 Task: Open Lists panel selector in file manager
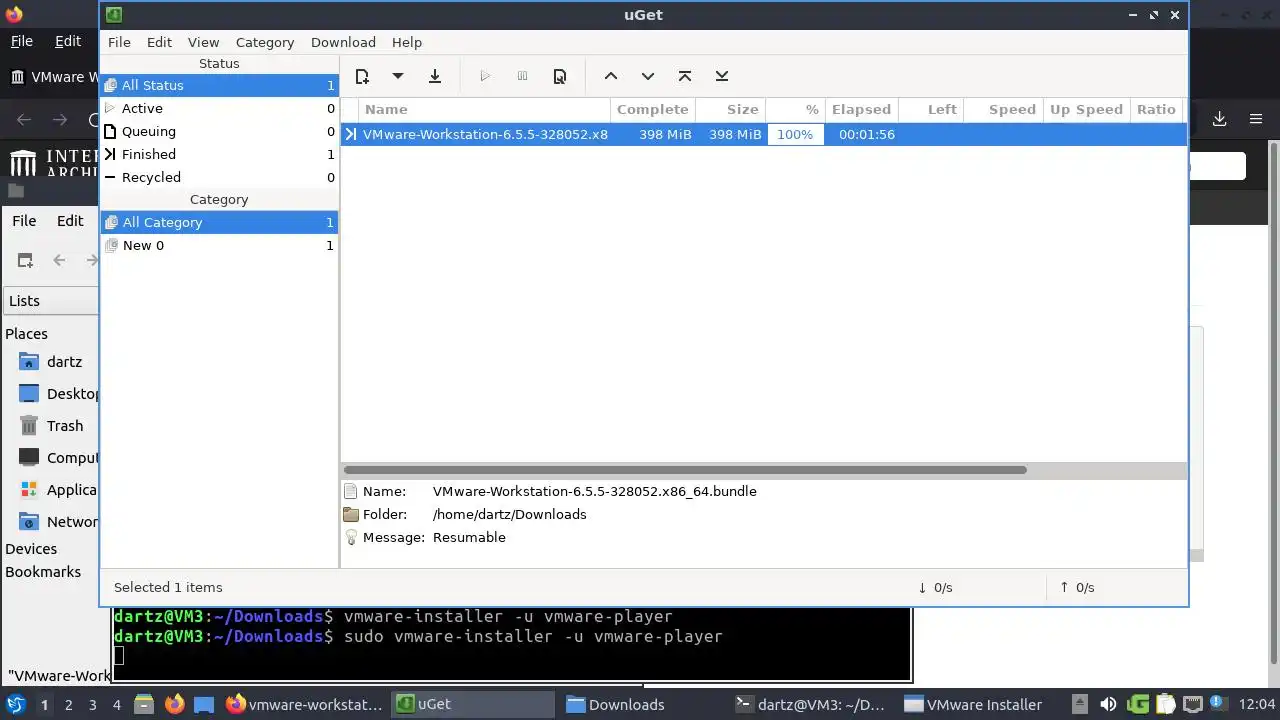[x=50, y=301]
